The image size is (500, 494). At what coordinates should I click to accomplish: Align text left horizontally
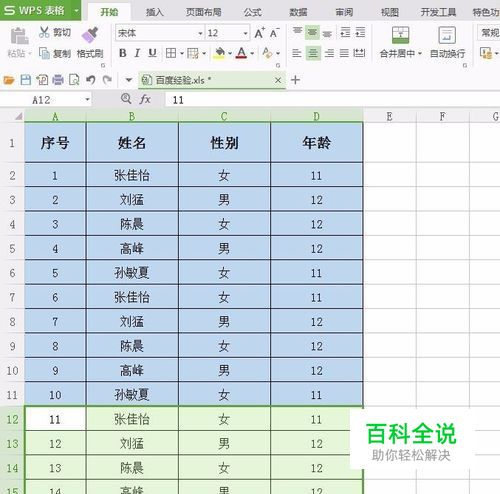(x=297, y=53)
